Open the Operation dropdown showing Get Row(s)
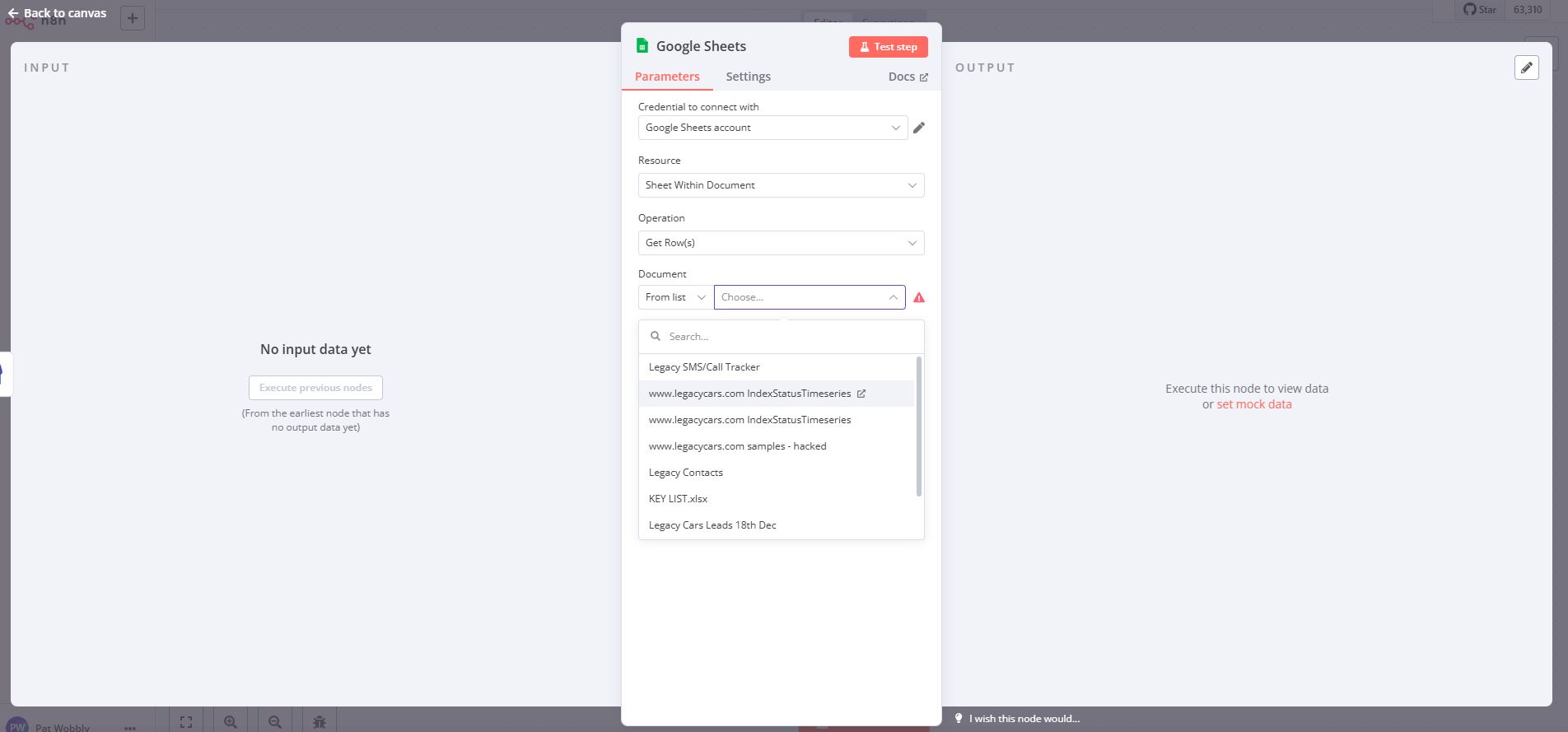Screen dimensions: 1568x732 (x=781, y=243)
